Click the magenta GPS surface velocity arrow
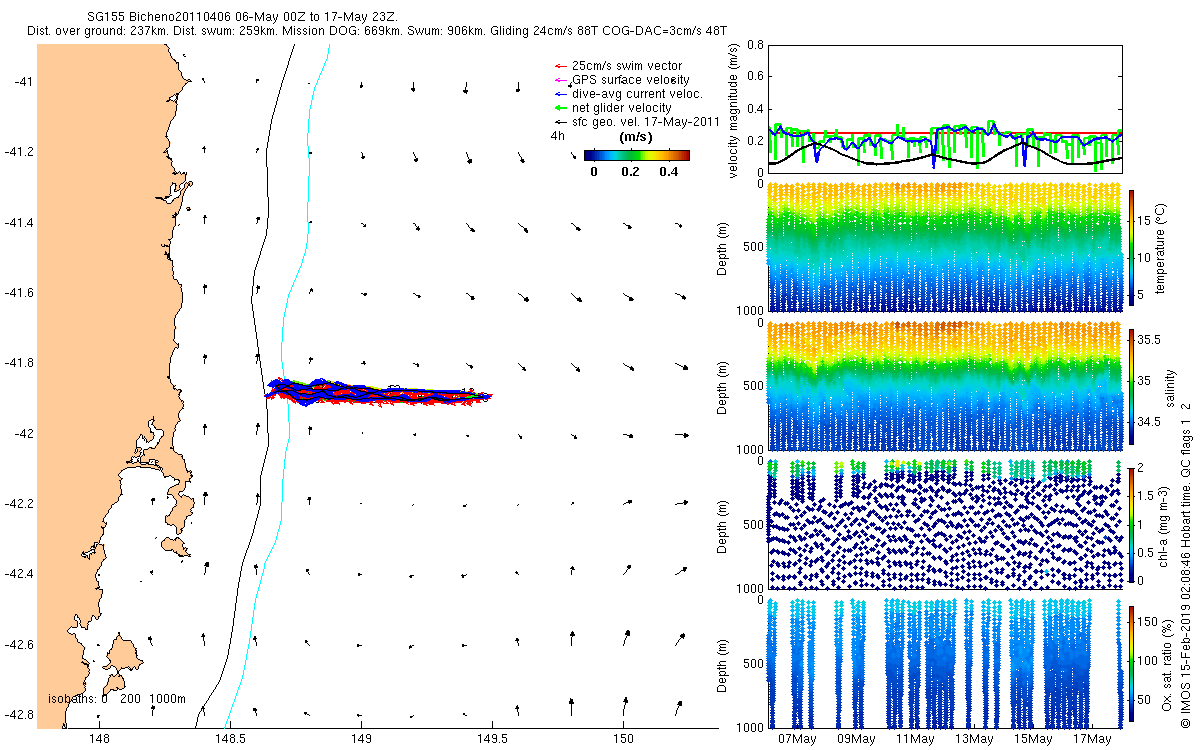1200x750 pixels. pos(560,79)
